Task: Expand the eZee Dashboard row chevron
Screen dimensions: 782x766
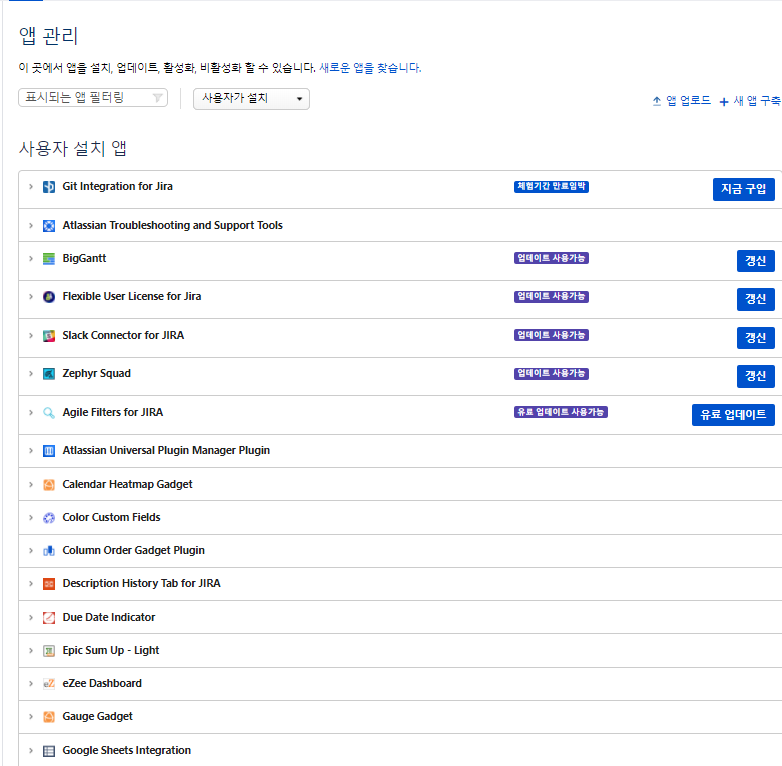Action: (31, 683)
